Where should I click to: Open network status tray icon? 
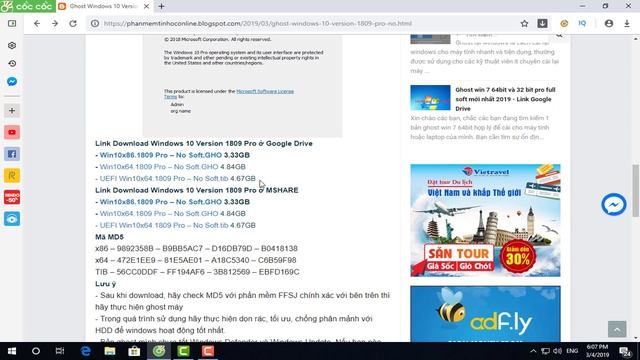tap(545, 351)
